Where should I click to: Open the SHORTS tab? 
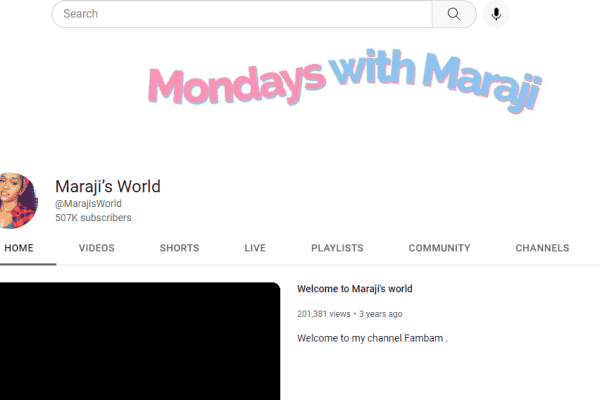(x=179, y=248)
